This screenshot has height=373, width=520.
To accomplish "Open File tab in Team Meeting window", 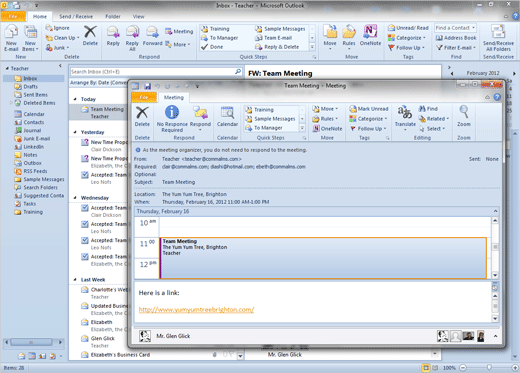I will (x=144, y=97).
